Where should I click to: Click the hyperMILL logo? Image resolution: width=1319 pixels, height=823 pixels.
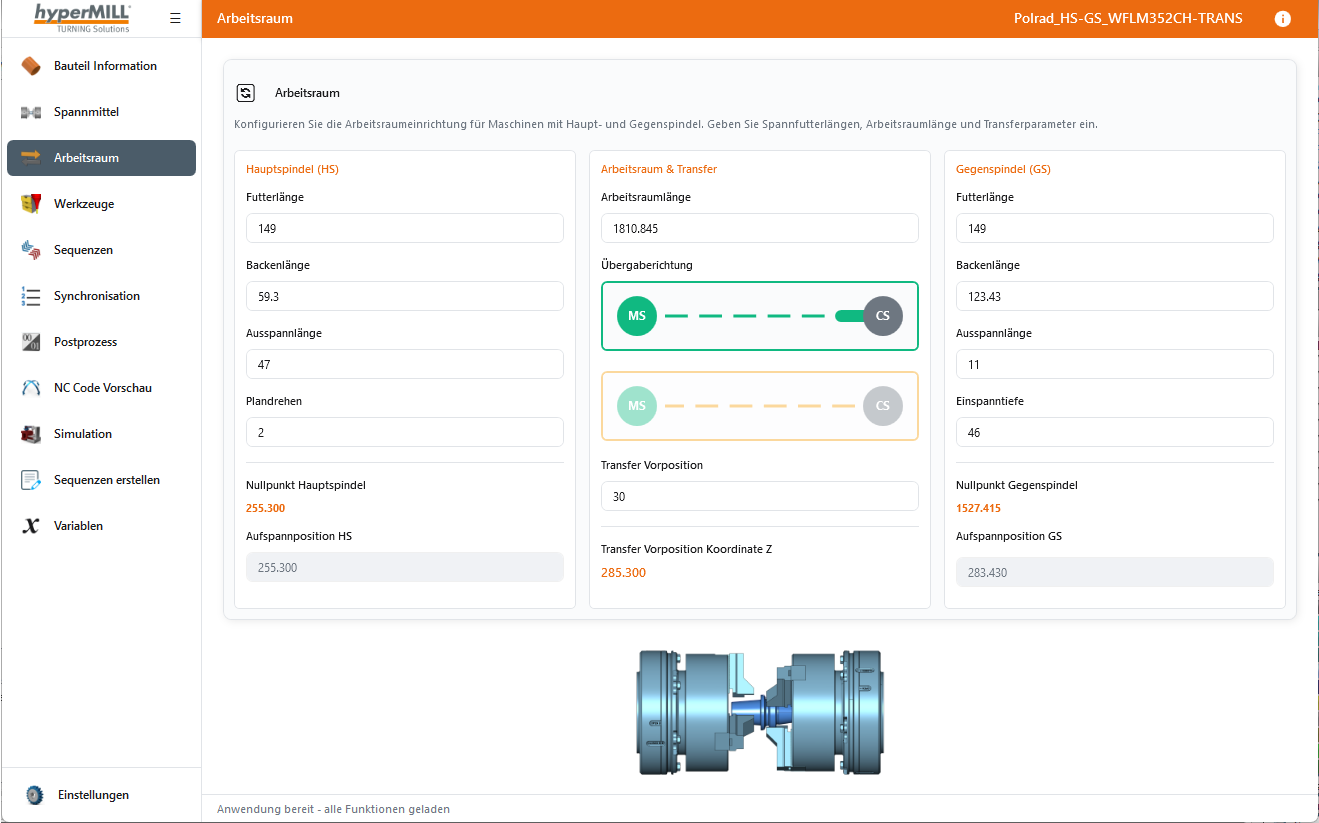point(82,17)
